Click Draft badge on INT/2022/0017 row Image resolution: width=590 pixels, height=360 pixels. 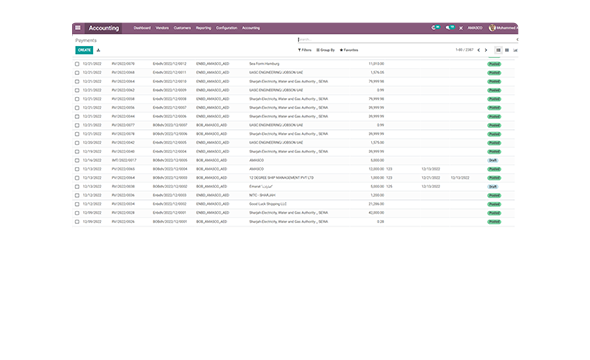tap(493, 160)
